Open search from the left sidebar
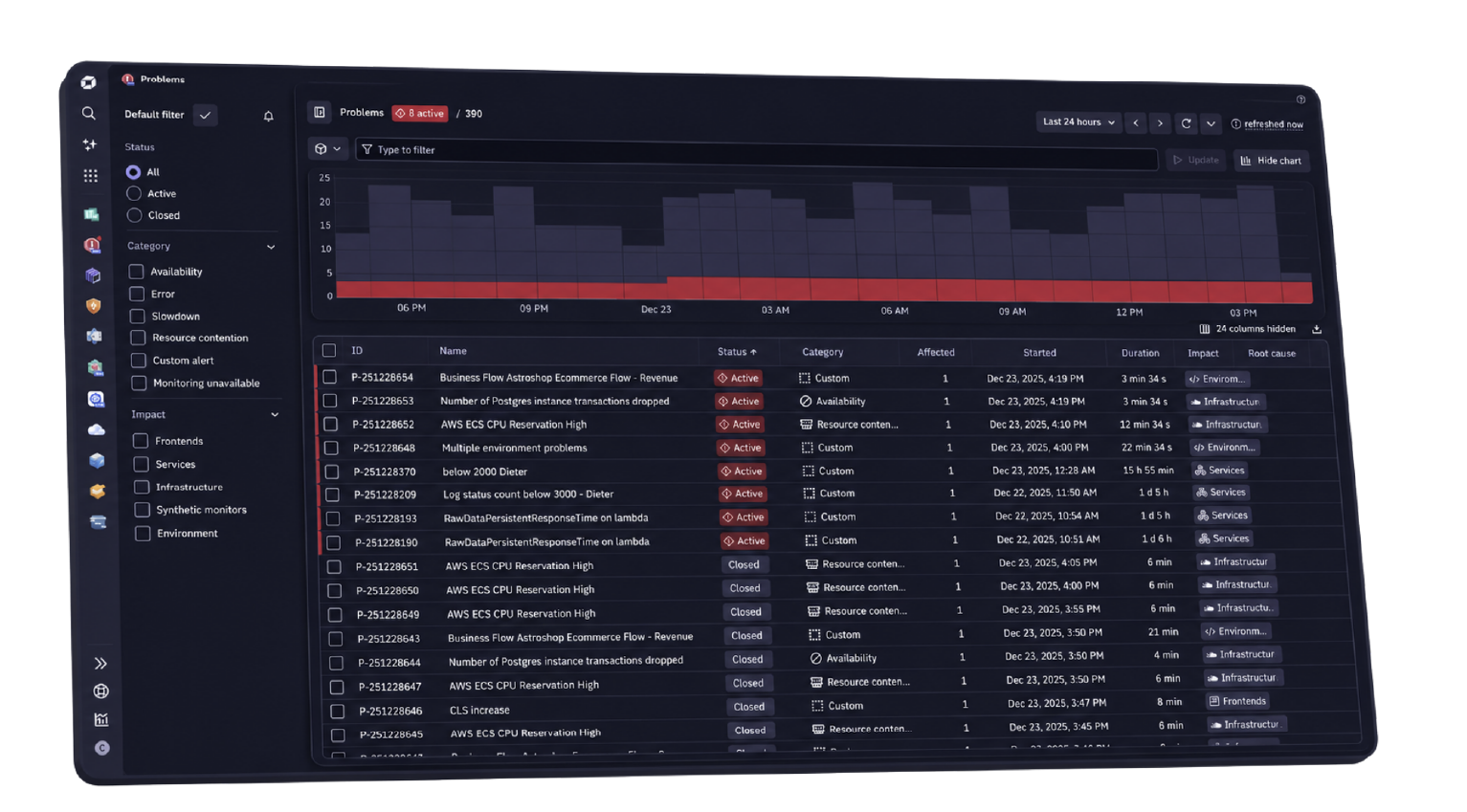Screen dimensions: 1467x812 click(89, 113)
